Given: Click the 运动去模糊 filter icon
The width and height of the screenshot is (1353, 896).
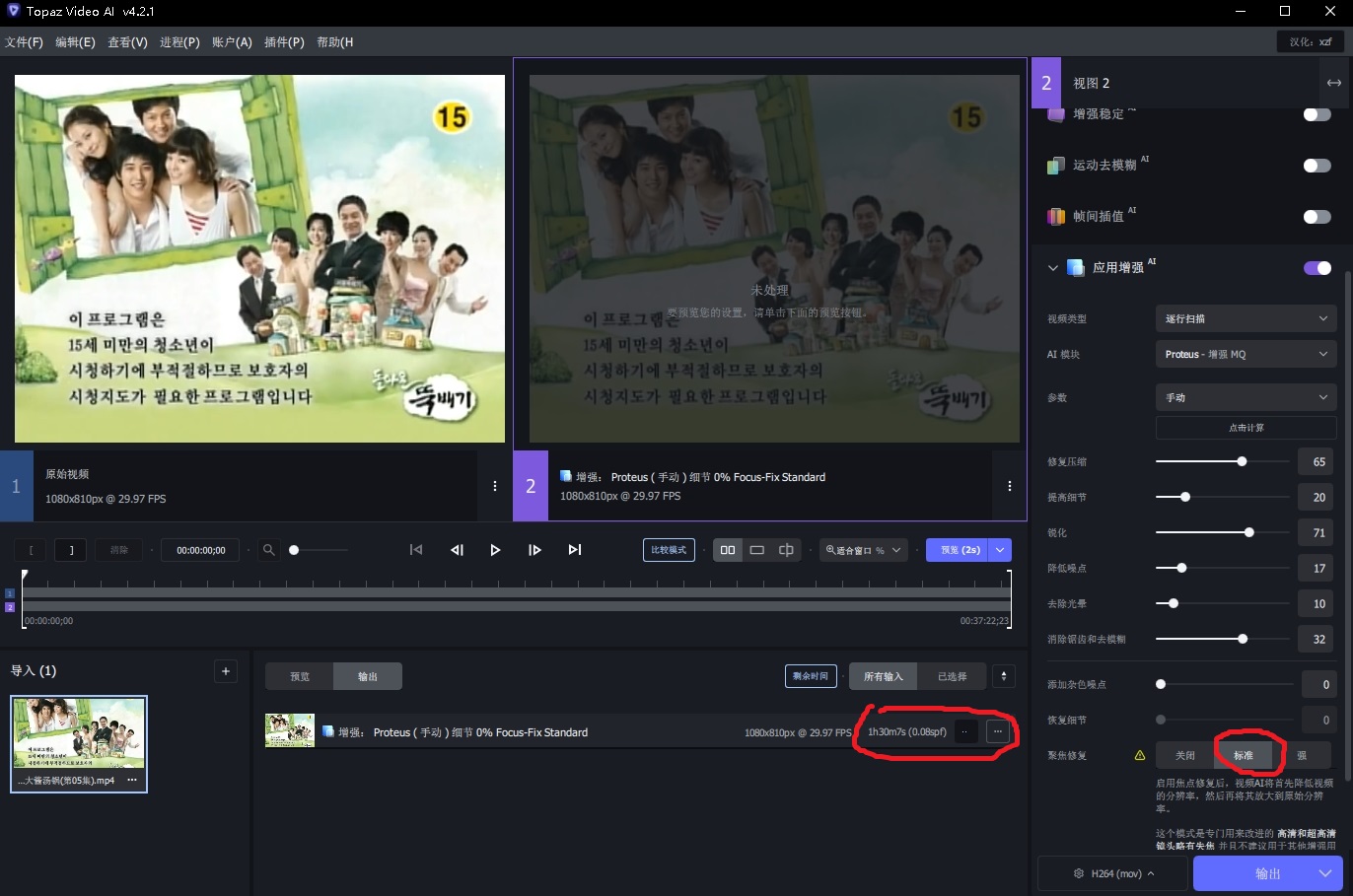Looking at the screenshot, I should pyautogui.click(x=1056, y=165).
